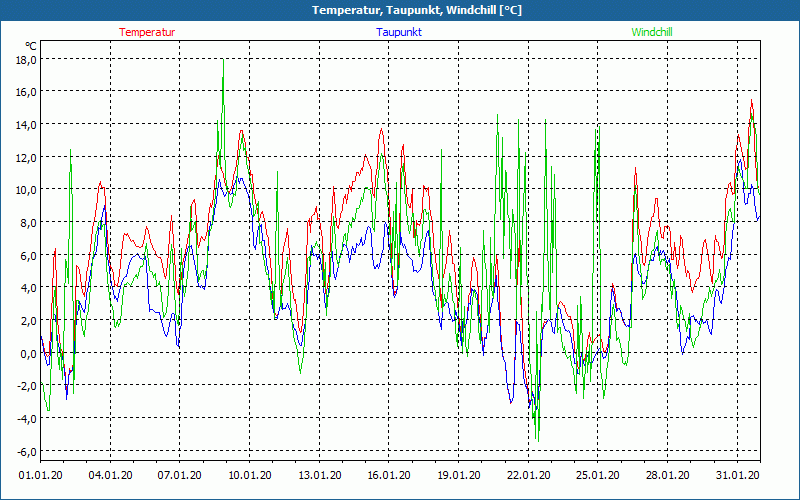Click the 6,0 y-axis value
800x500 pixels.
29,256
